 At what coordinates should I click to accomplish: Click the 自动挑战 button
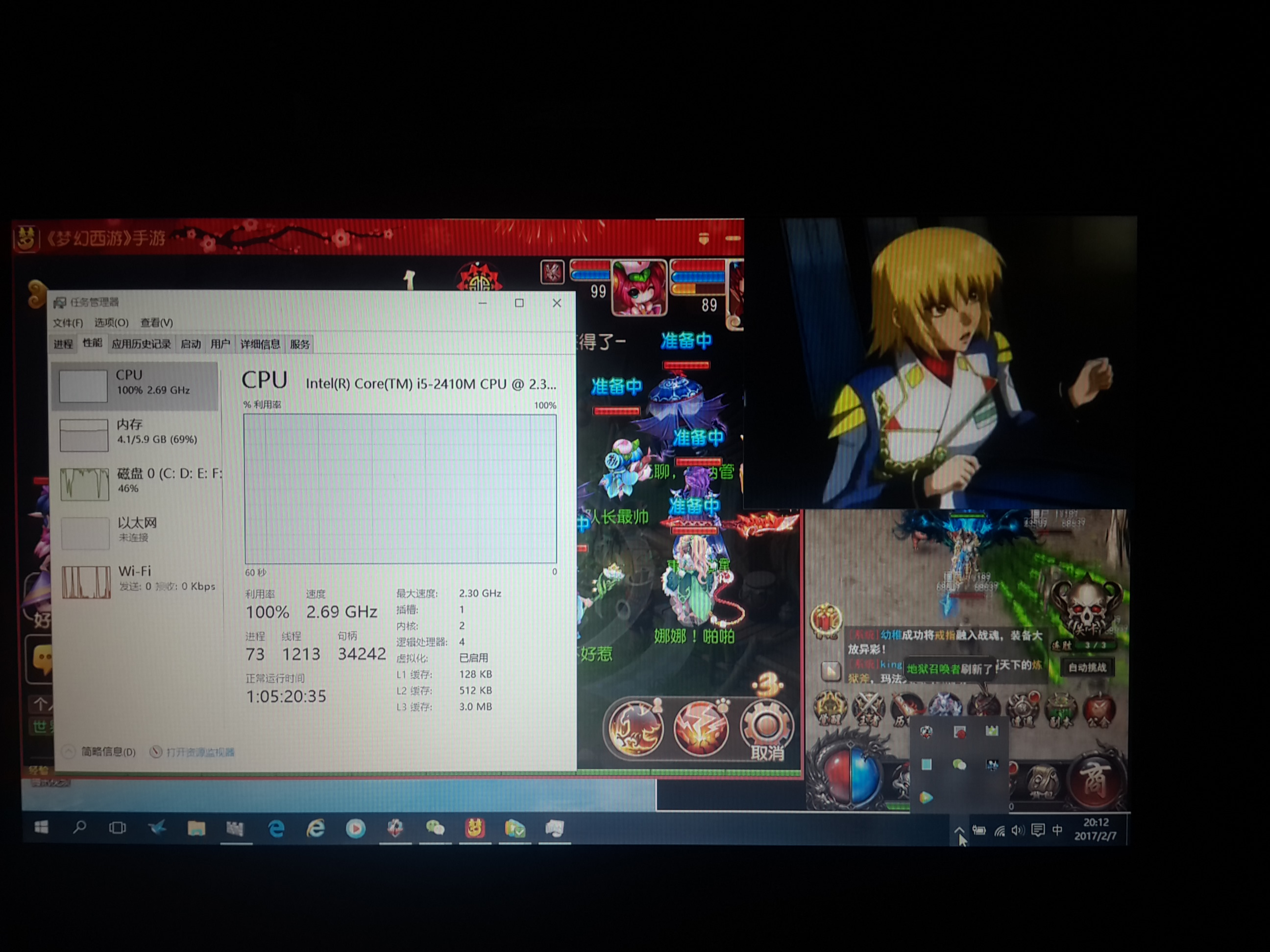pyautogui.click(x=1087, y=667)
